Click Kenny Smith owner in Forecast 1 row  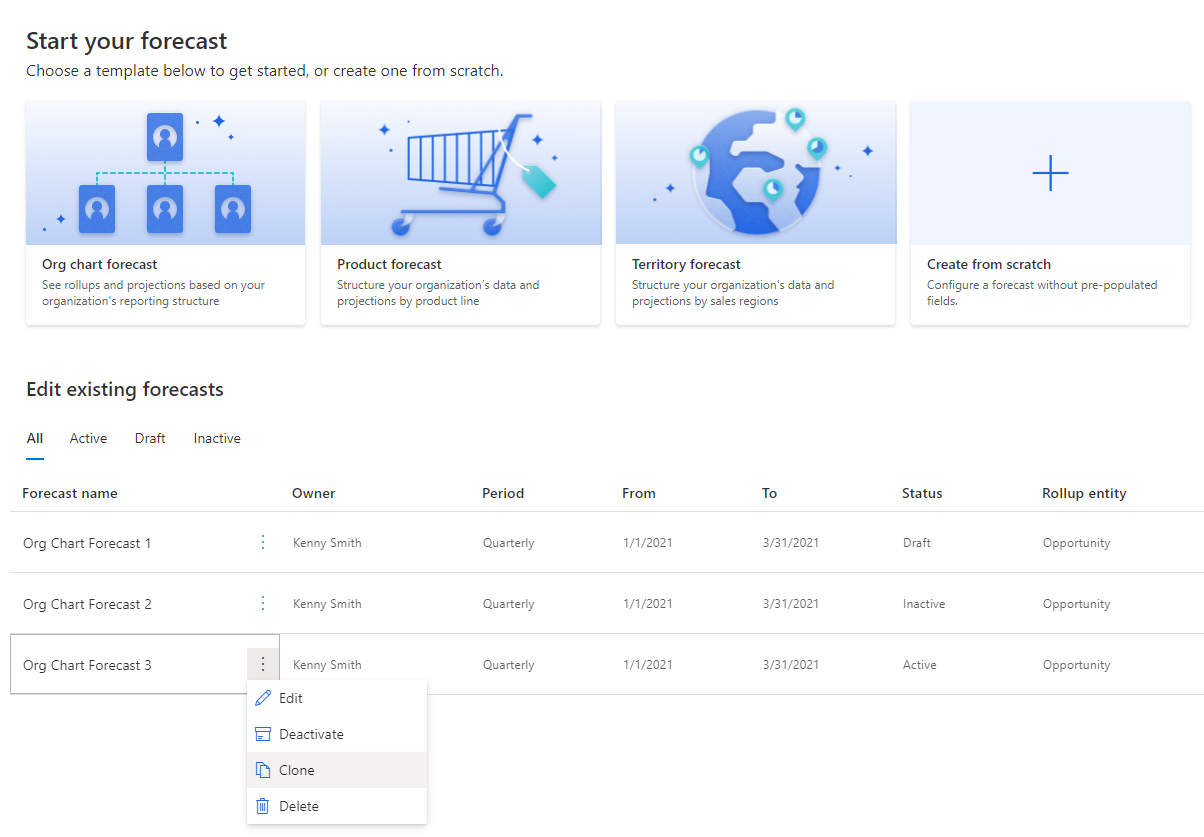[327, 543]
